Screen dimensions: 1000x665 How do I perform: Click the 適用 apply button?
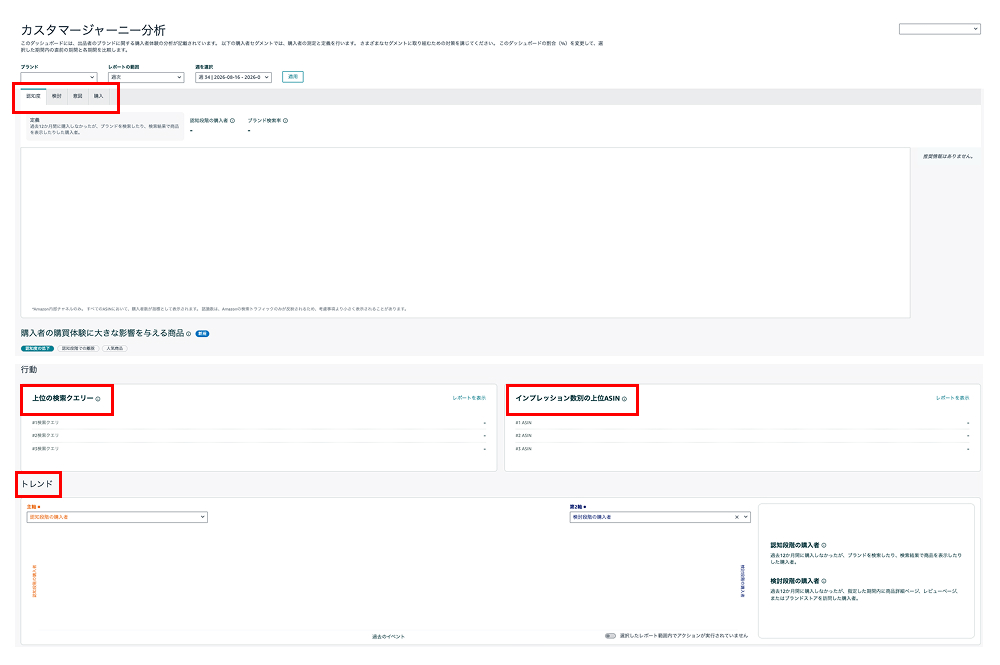click(293, 77)
